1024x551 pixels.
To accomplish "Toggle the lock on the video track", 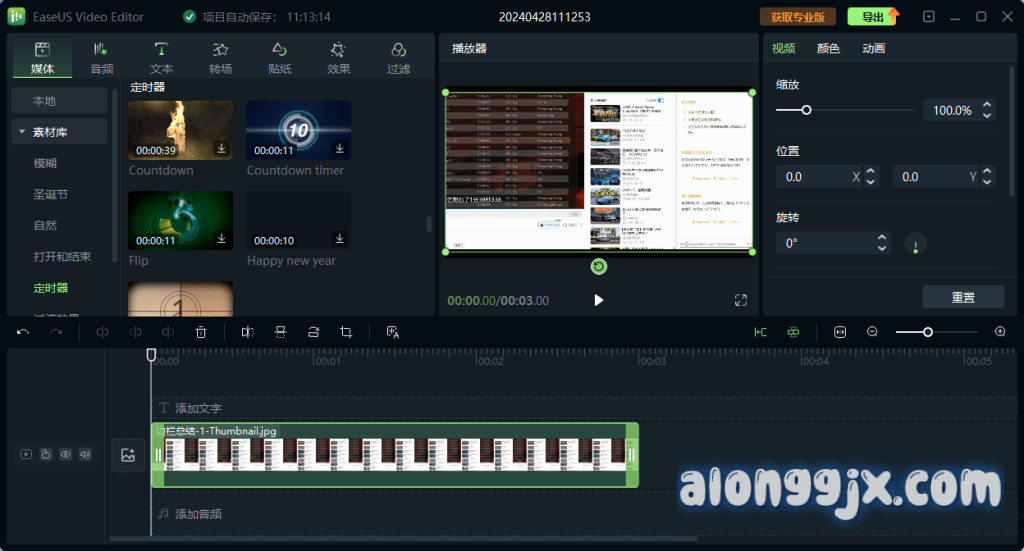I will [46, 454].
